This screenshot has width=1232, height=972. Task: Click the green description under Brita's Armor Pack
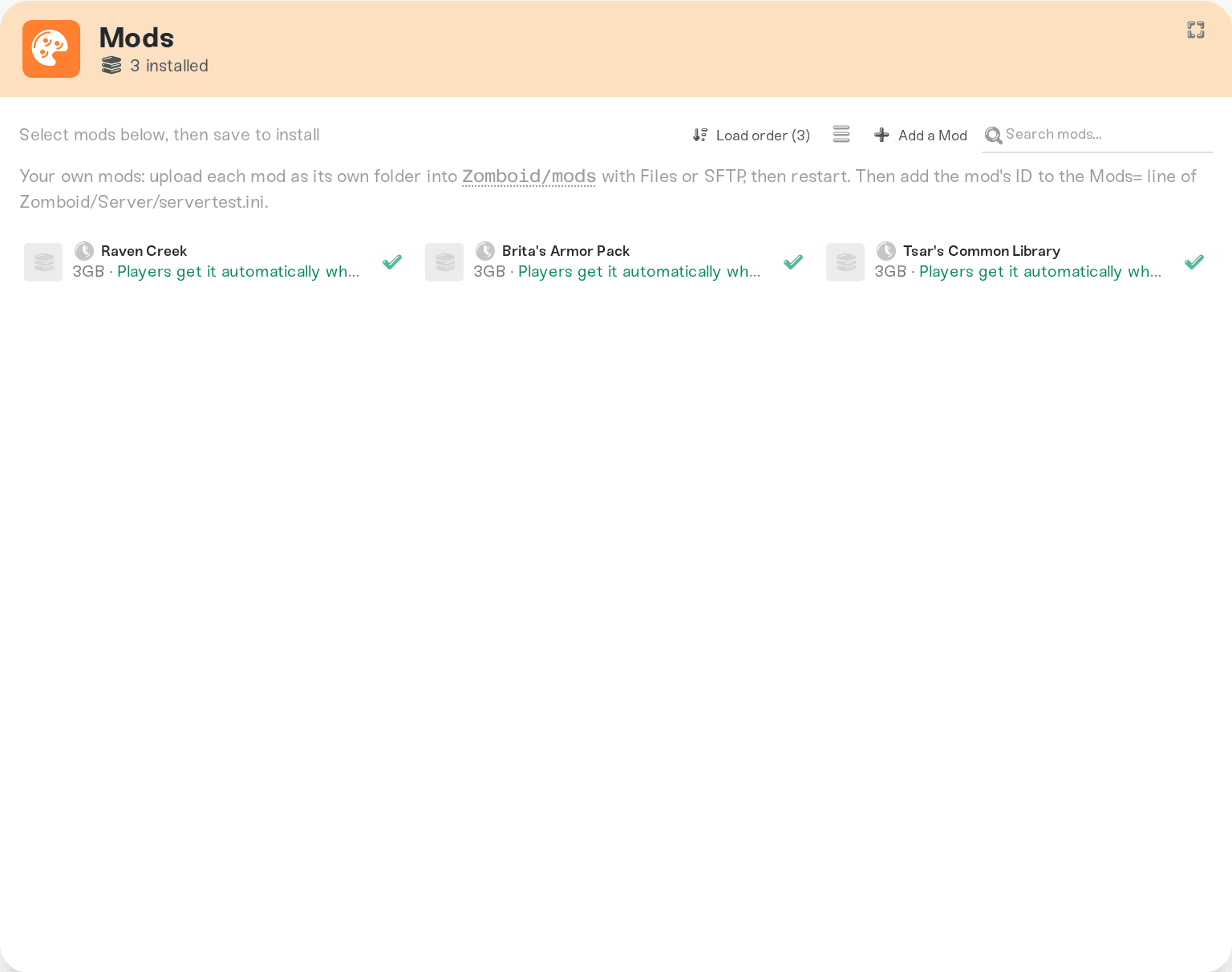(x=639, y=272)
